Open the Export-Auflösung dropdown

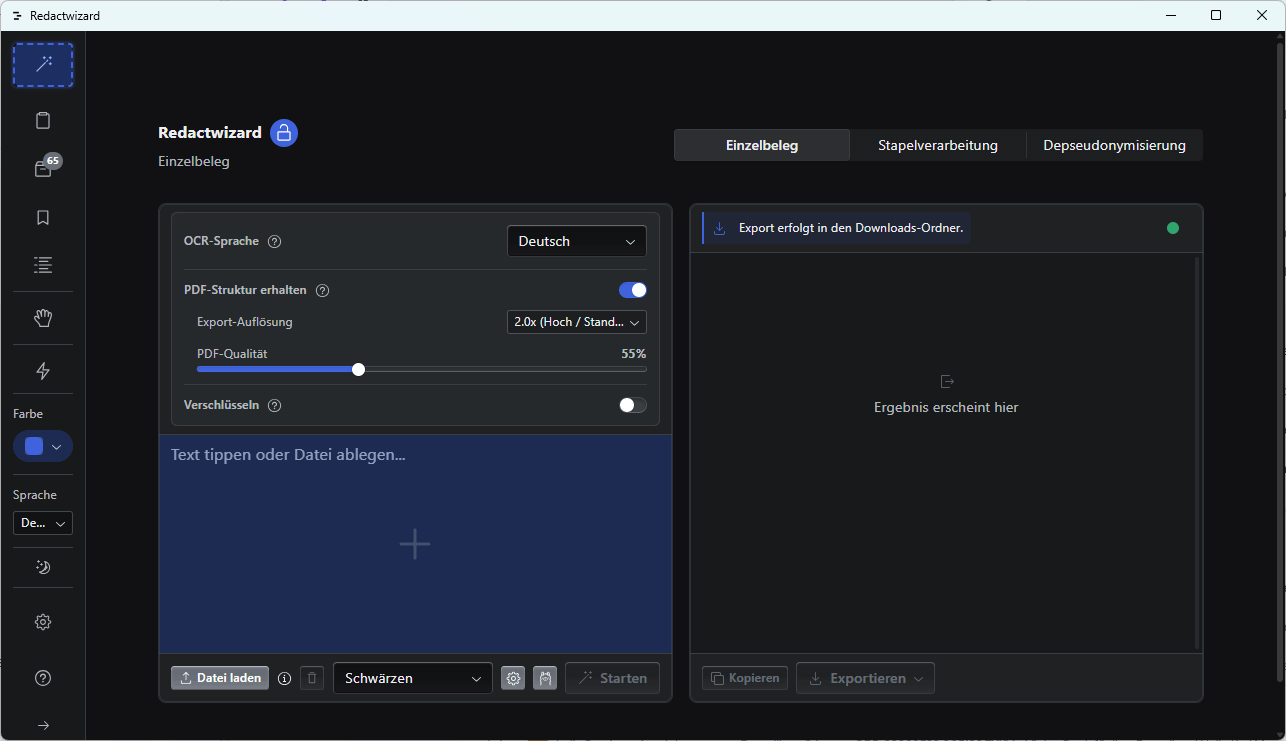point(577,322)
